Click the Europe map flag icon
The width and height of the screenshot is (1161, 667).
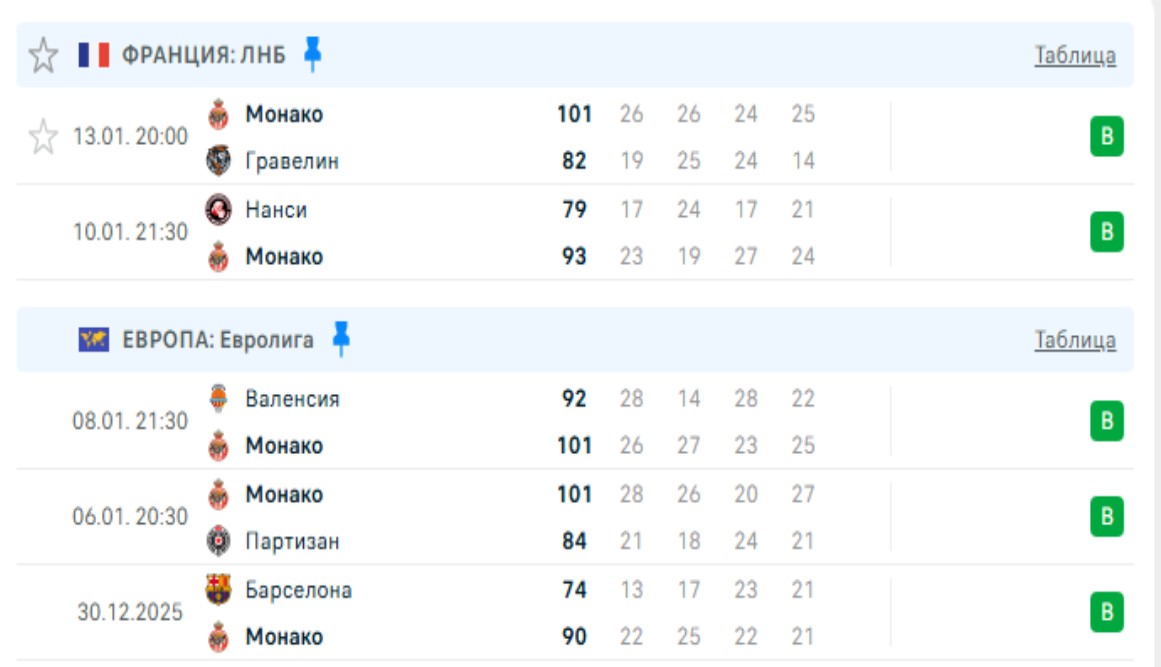point(94,340)
